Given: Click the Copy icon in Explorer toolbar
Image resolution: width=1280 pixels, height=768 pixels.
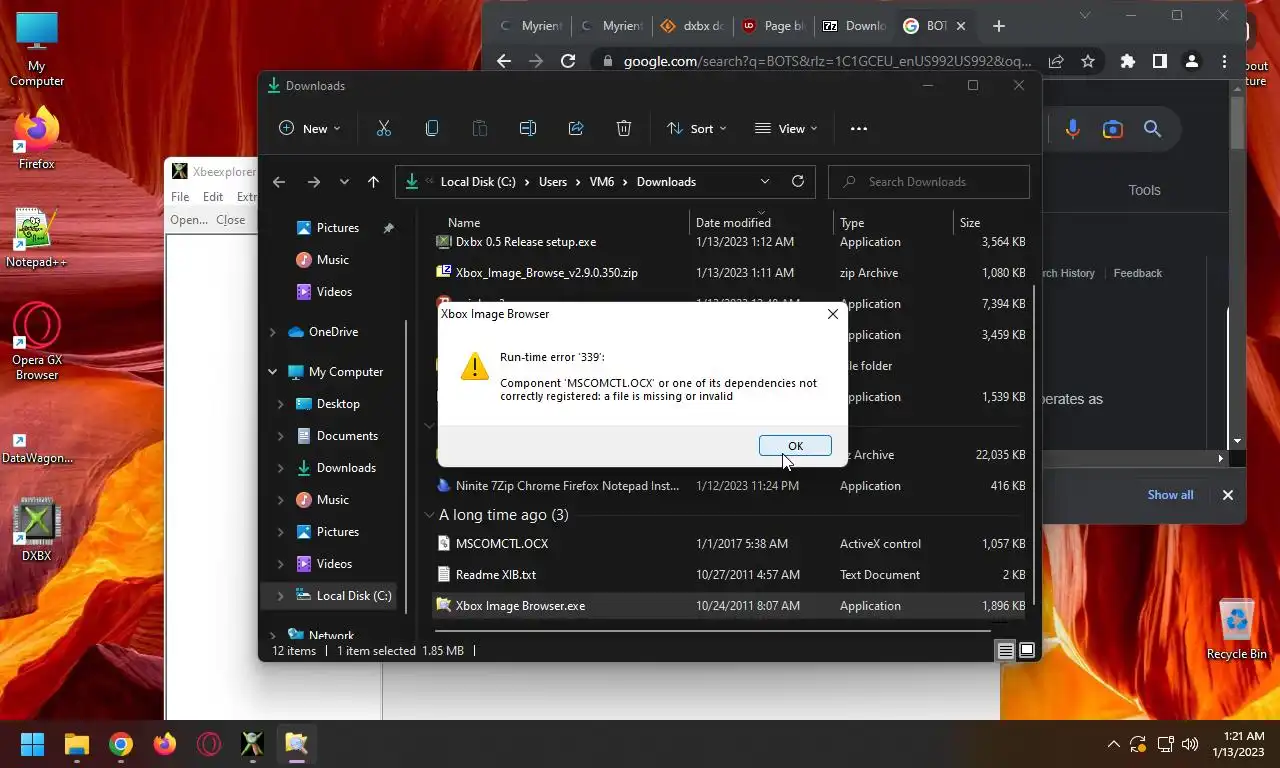Looking at the screenshot, I should click(432, 128).
